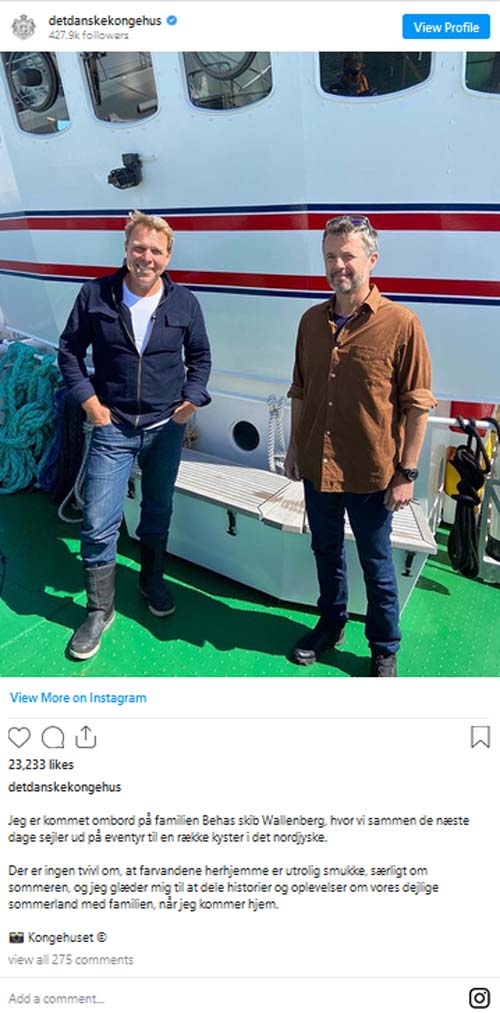Click the Instagram logo icon beside comment field
The image size is (500, 1013).
pos(479,997)
